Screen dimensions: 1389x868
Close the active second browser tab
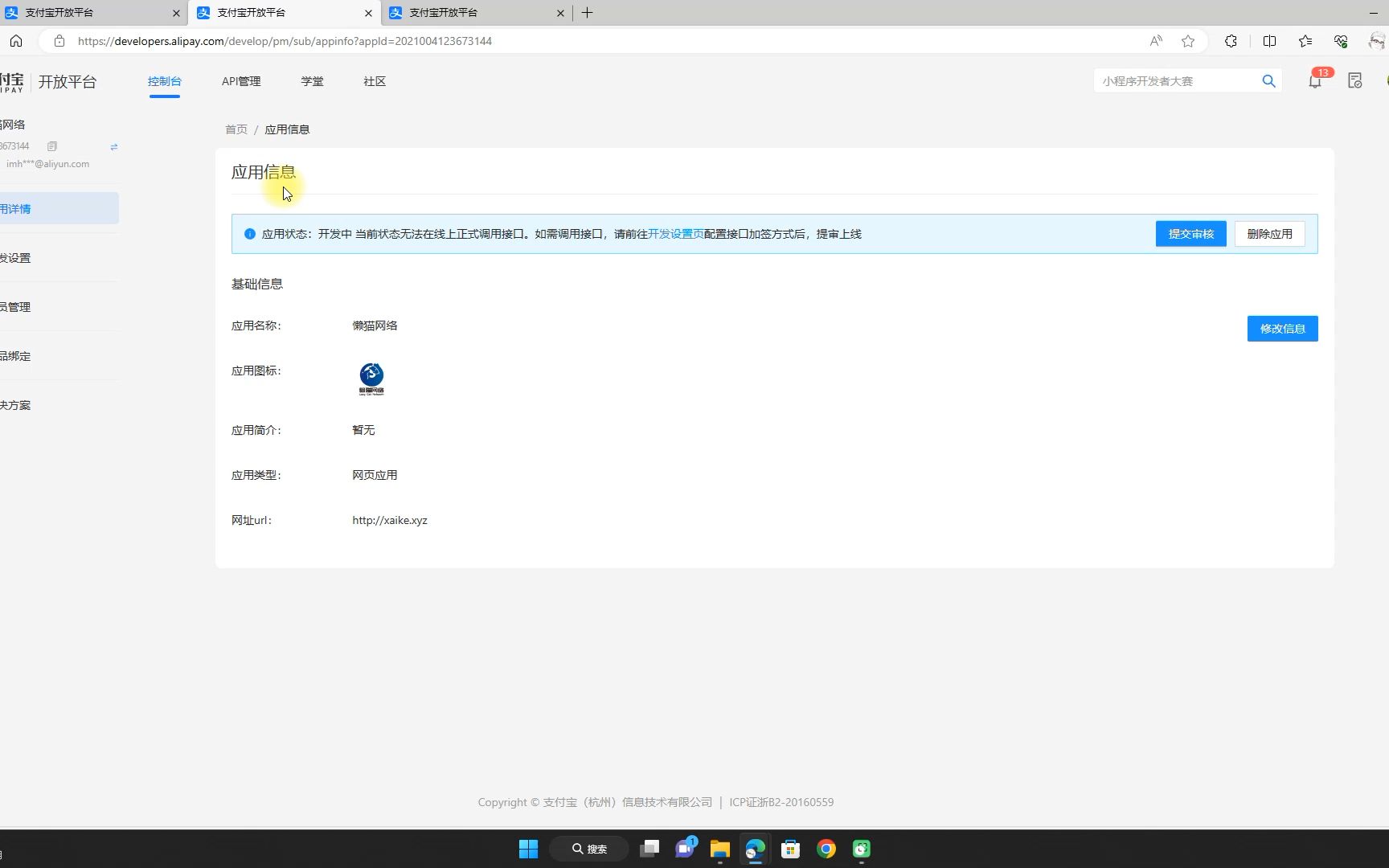pyautogui.click(x=368, y=13)
